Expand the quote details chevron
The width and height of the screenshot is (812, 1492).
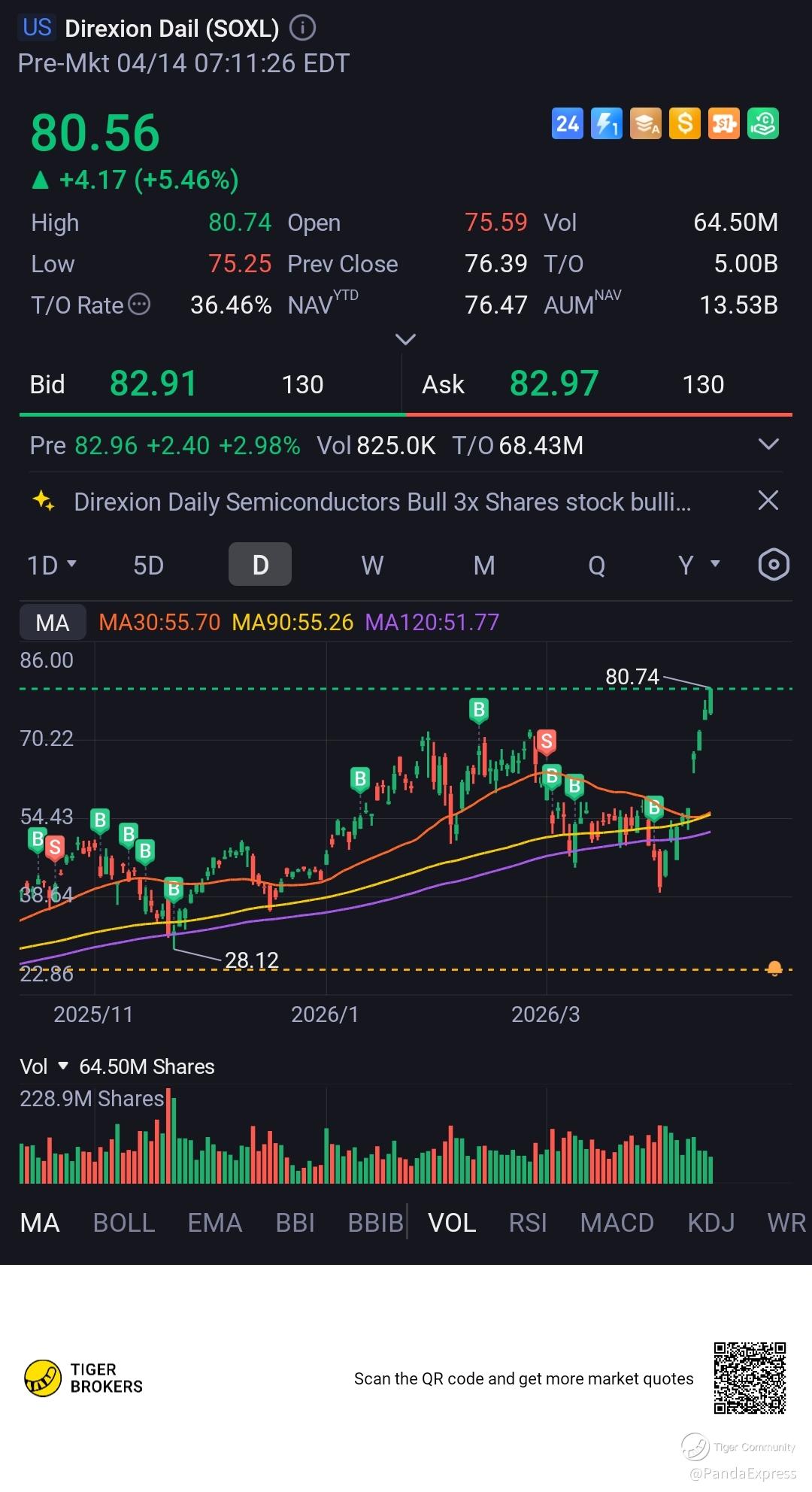tap(405, 339)
